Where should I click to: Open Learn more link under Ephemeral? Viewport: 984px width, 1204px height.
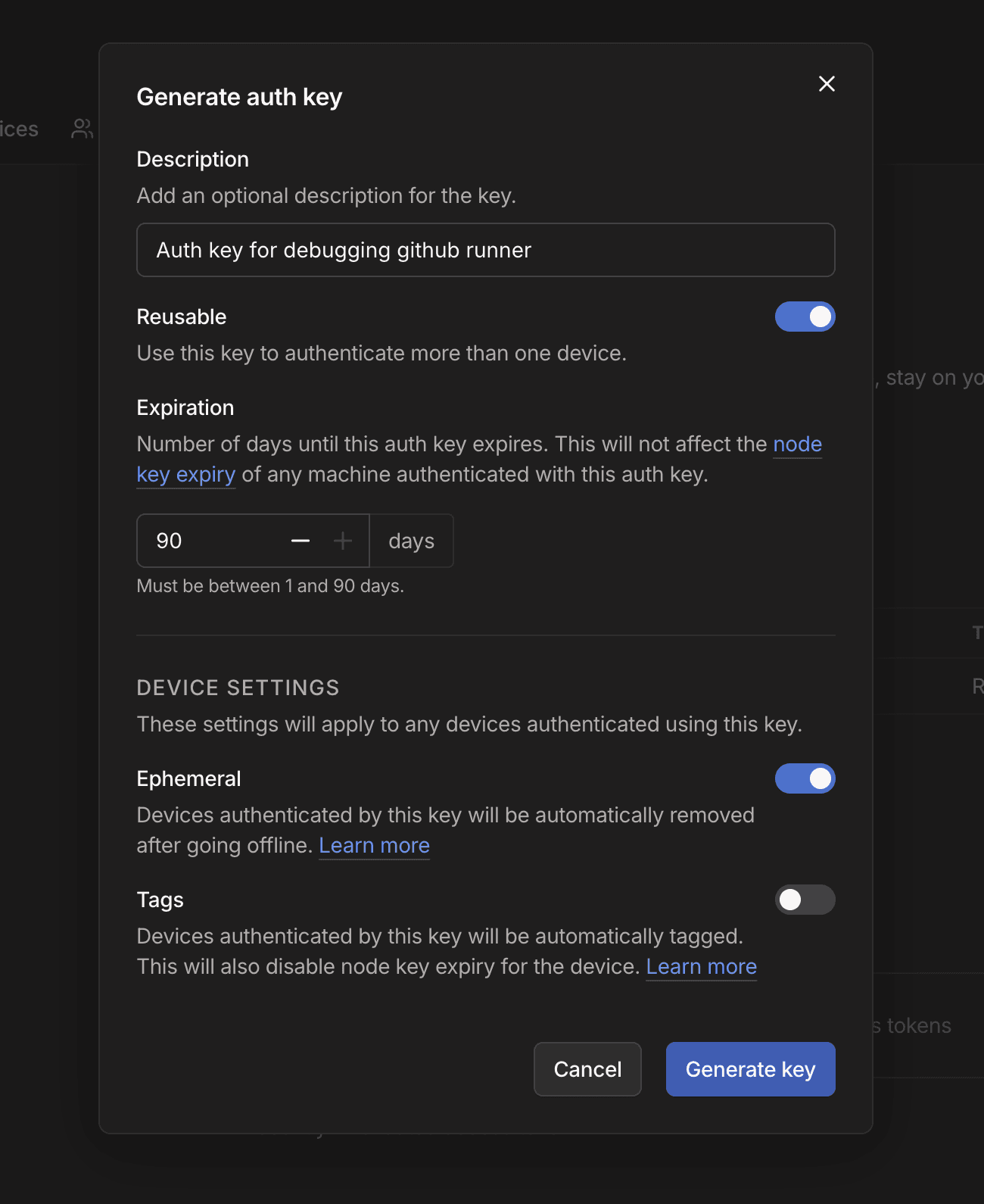[374, 845]
